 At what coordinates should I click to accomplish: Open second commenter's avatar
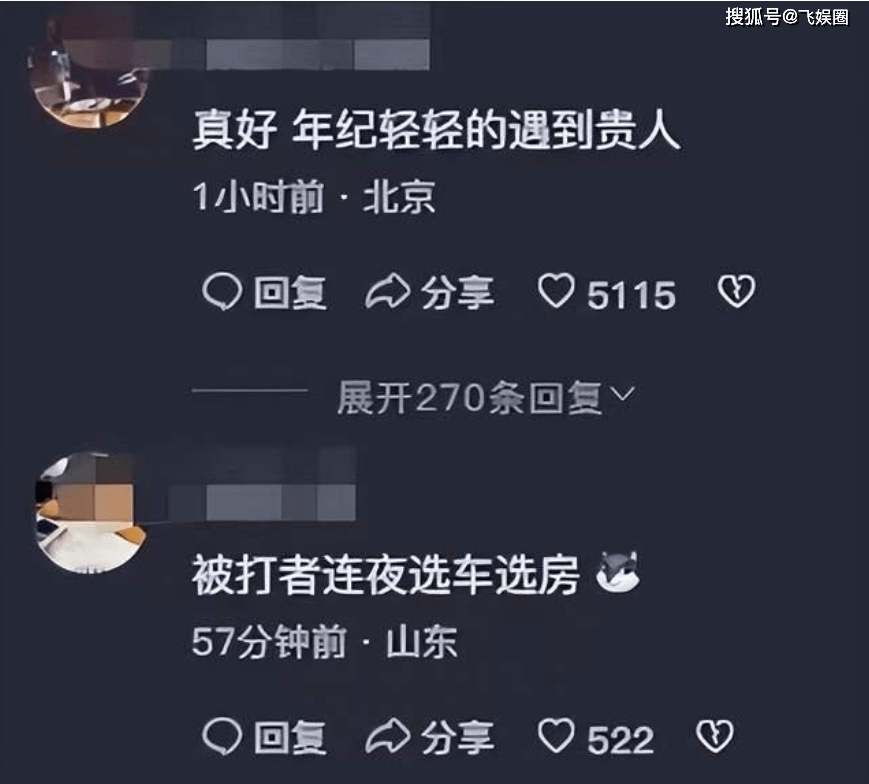90,513
